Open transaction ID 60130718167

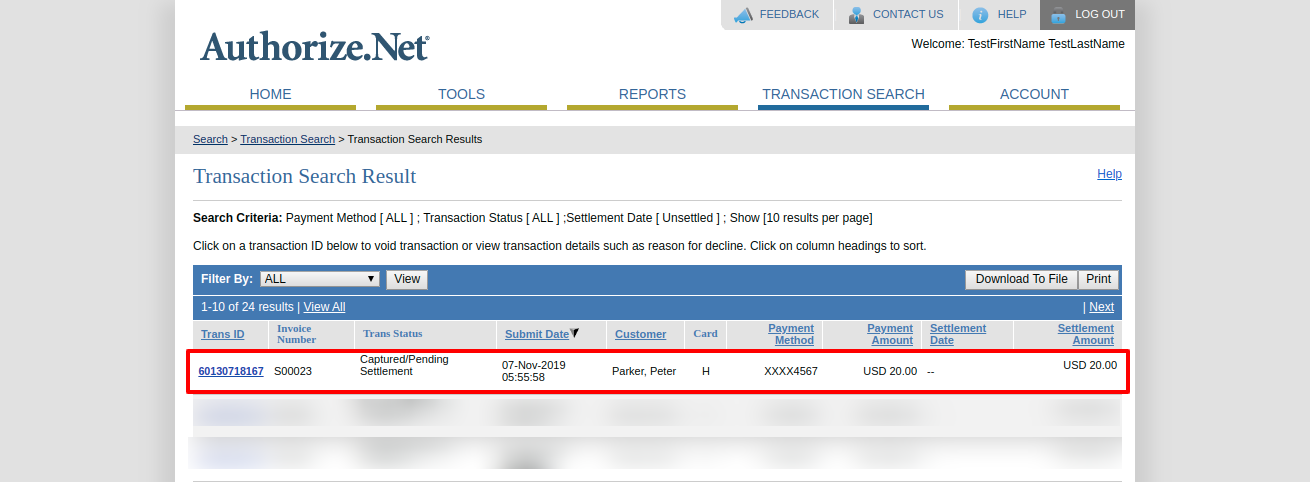231,371
